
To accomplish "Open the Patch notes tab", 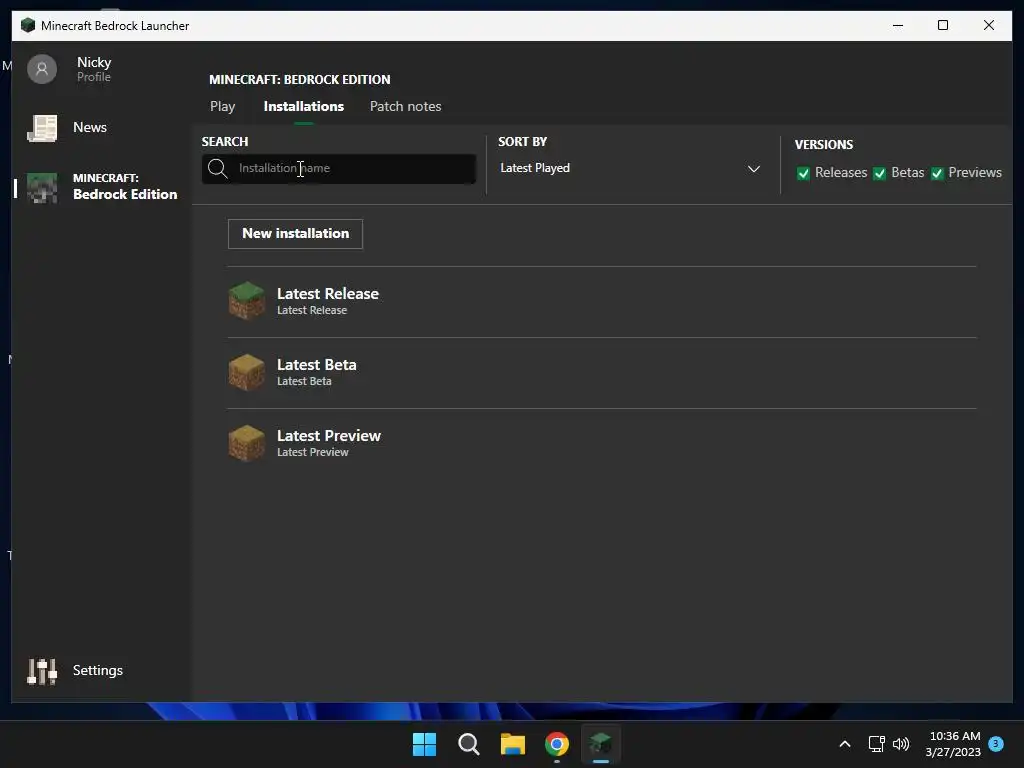I will [406, 106].
